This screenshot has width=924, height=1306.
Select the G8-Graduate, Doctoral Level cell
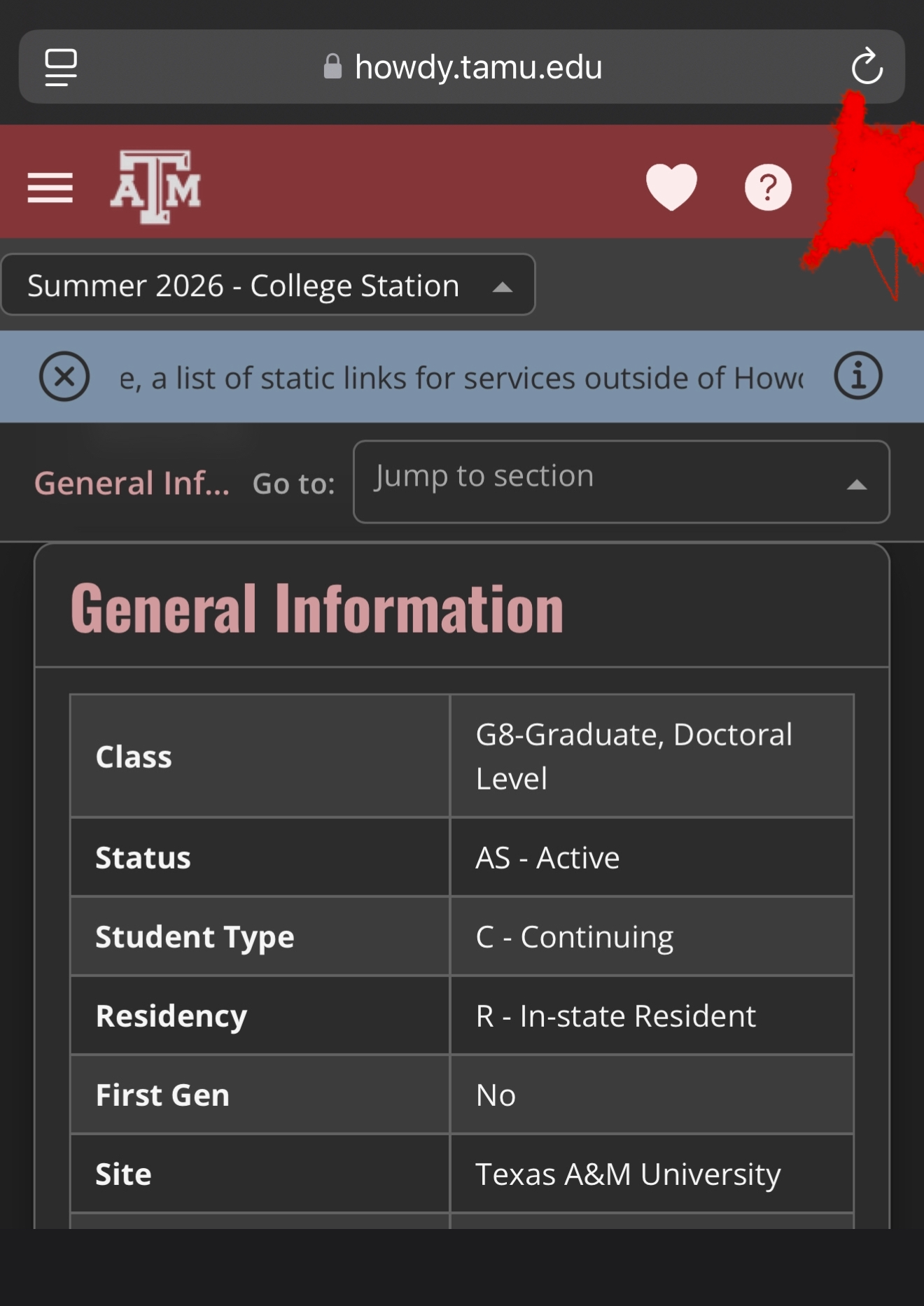[x=652, y=756]
